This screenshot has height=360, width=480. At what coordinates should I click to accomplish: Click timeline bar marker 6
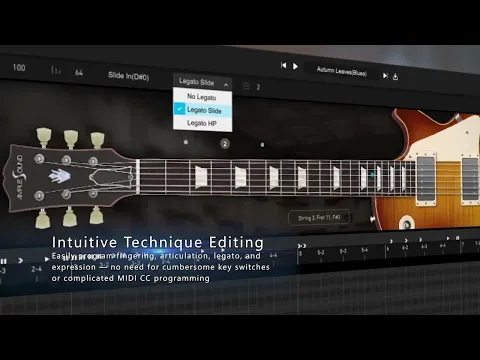pos(387,249)
